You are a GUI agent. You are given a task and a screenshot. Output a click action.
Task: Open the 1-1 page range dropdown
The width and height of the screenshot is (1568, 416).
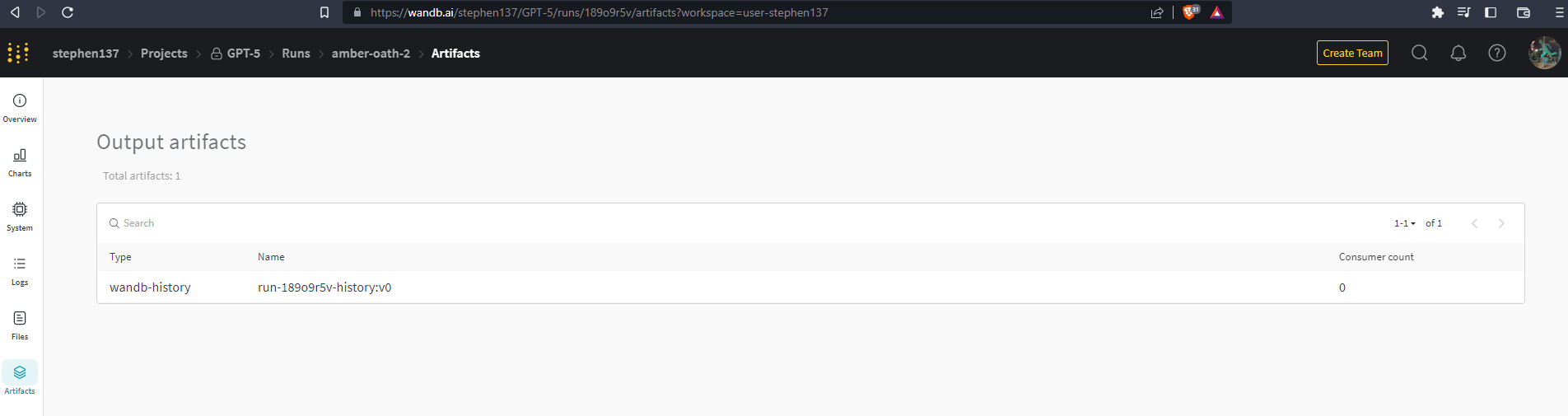[x=1404, y=223]
